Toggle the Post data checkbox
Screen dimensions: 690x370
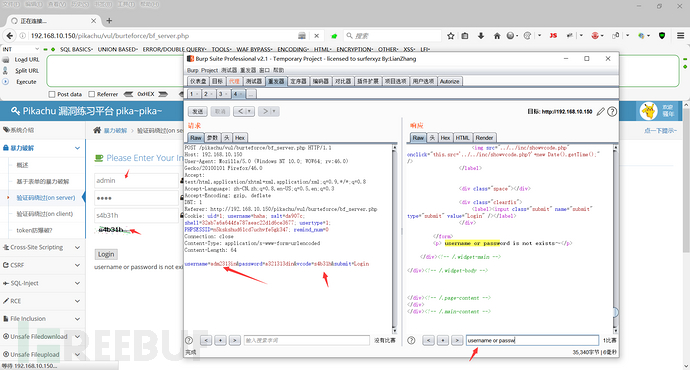[52, 94]
